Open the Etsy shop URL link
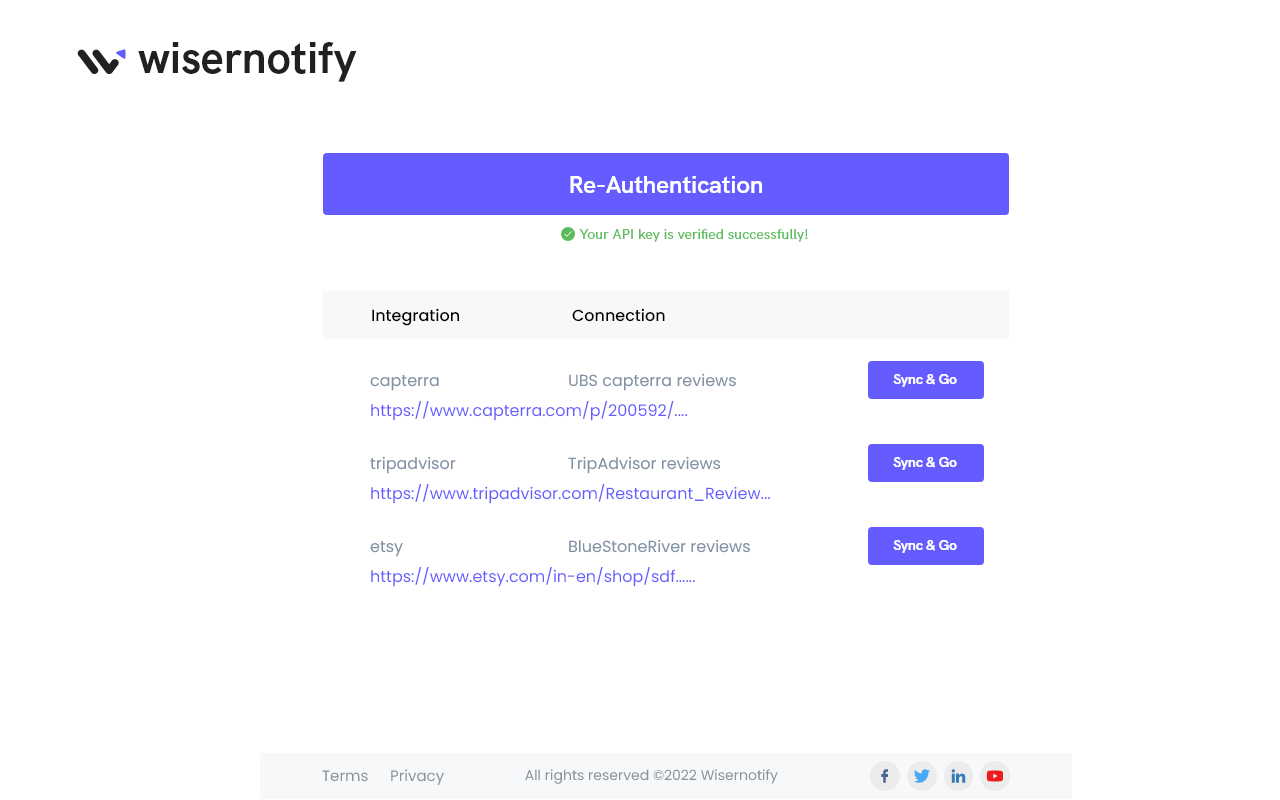The image size is (1280, 800). tap(532, 576)
